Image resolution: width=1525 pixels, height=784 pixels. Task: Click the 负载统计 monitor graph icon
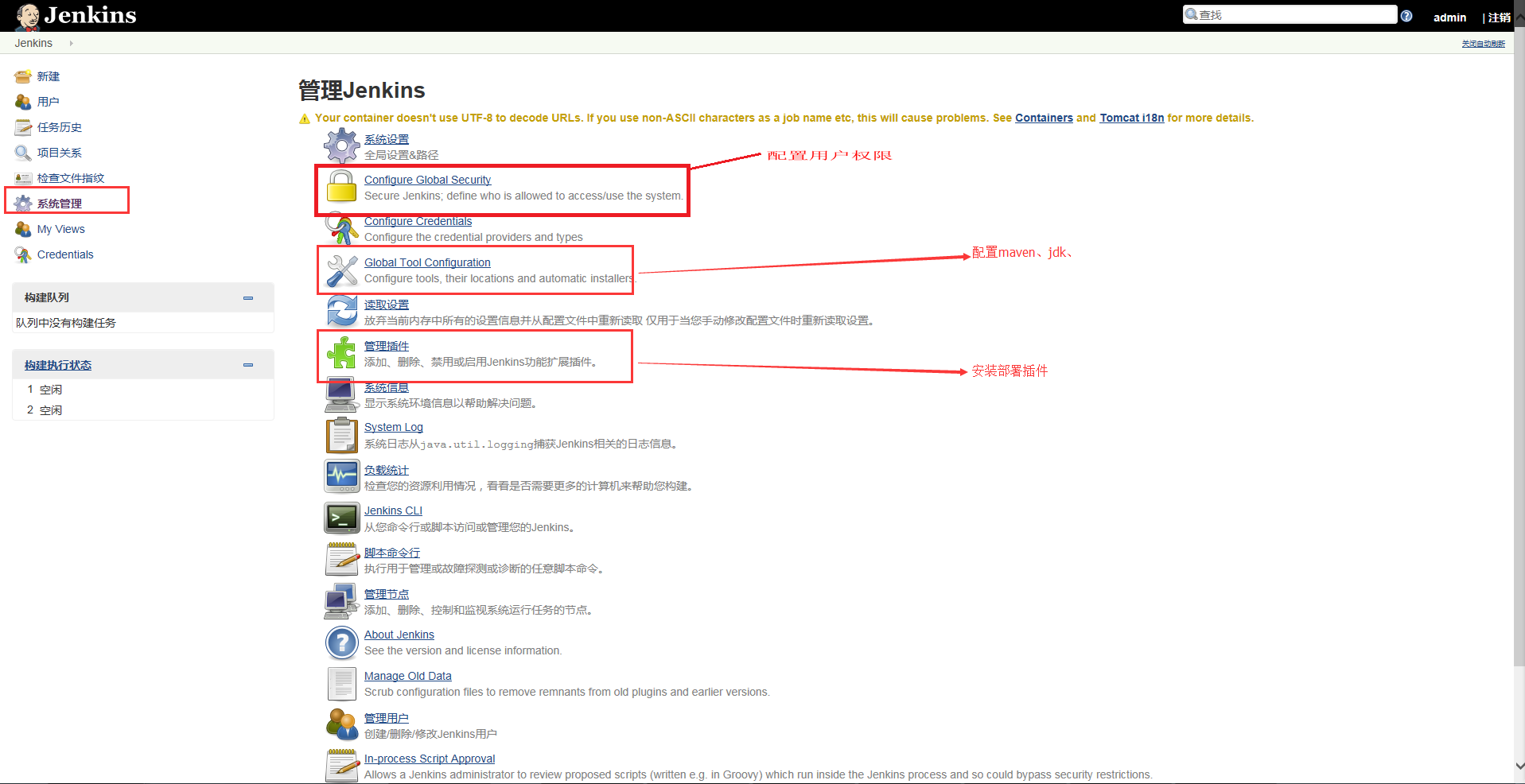pos(342,477)
